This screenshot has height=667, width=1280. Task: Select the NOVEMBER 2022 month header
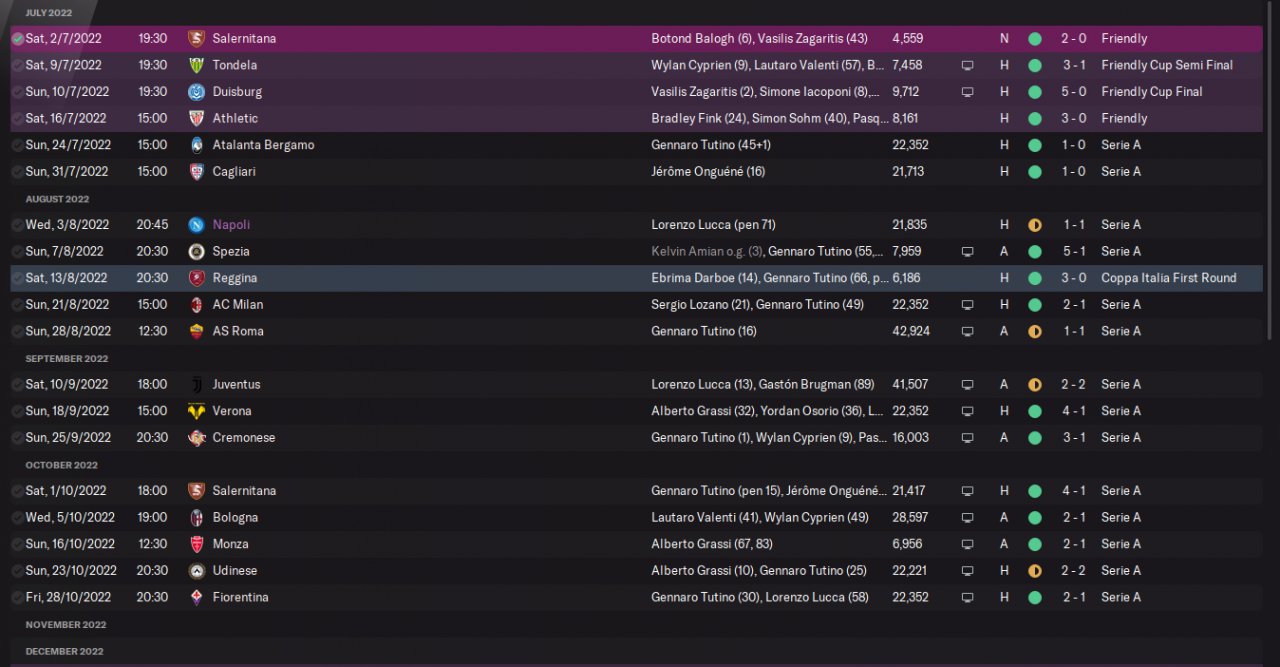[66, 625]
